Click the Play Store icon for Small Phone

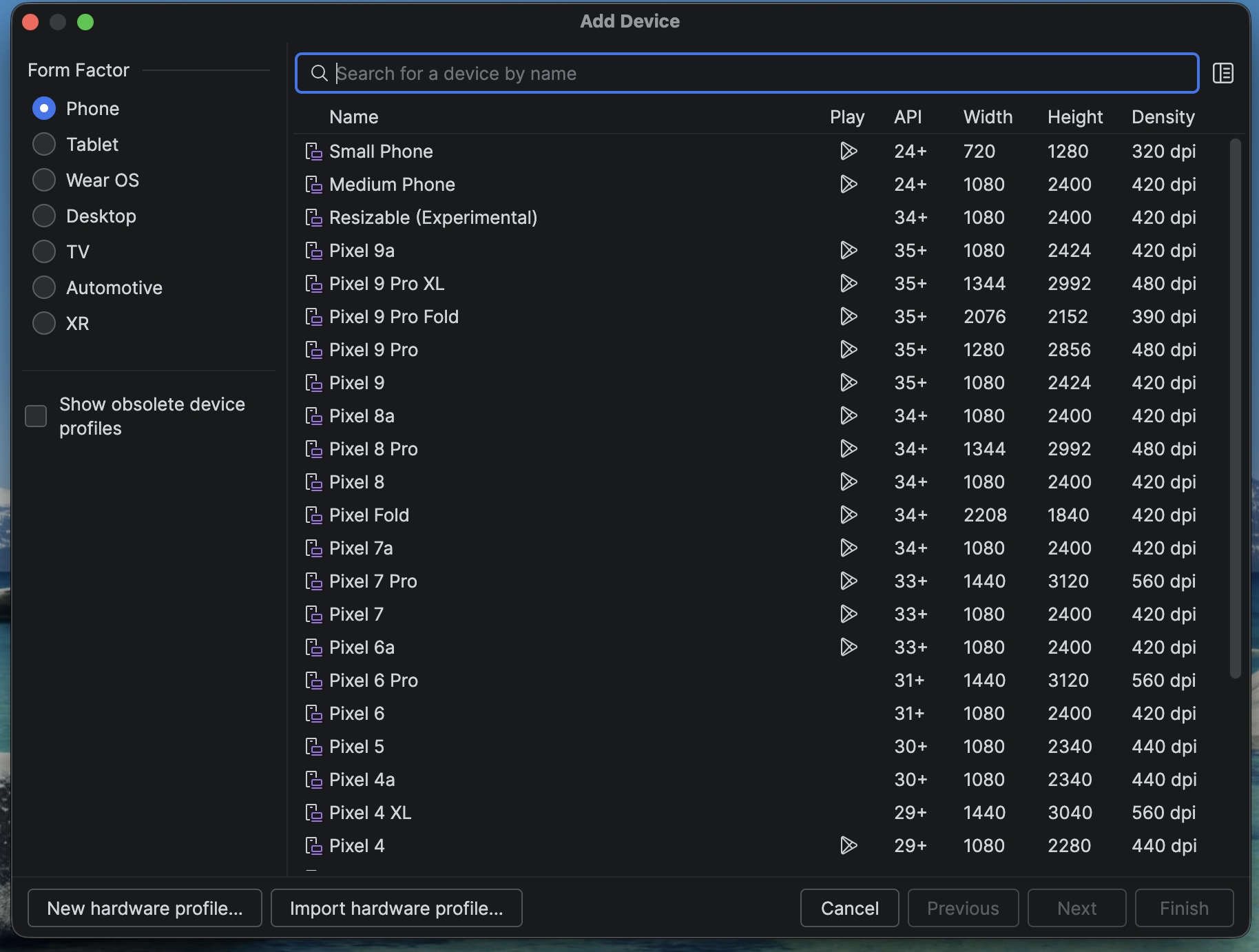(x=848, y=152)
